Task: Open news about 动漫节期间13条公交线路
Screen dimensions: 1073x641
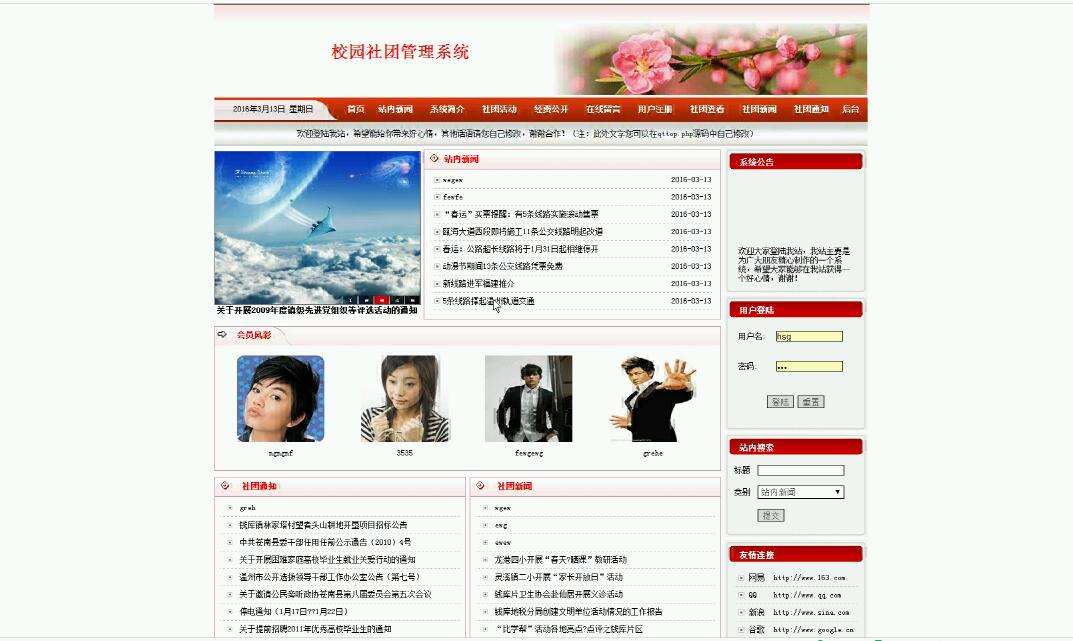Action: point(502,266)
